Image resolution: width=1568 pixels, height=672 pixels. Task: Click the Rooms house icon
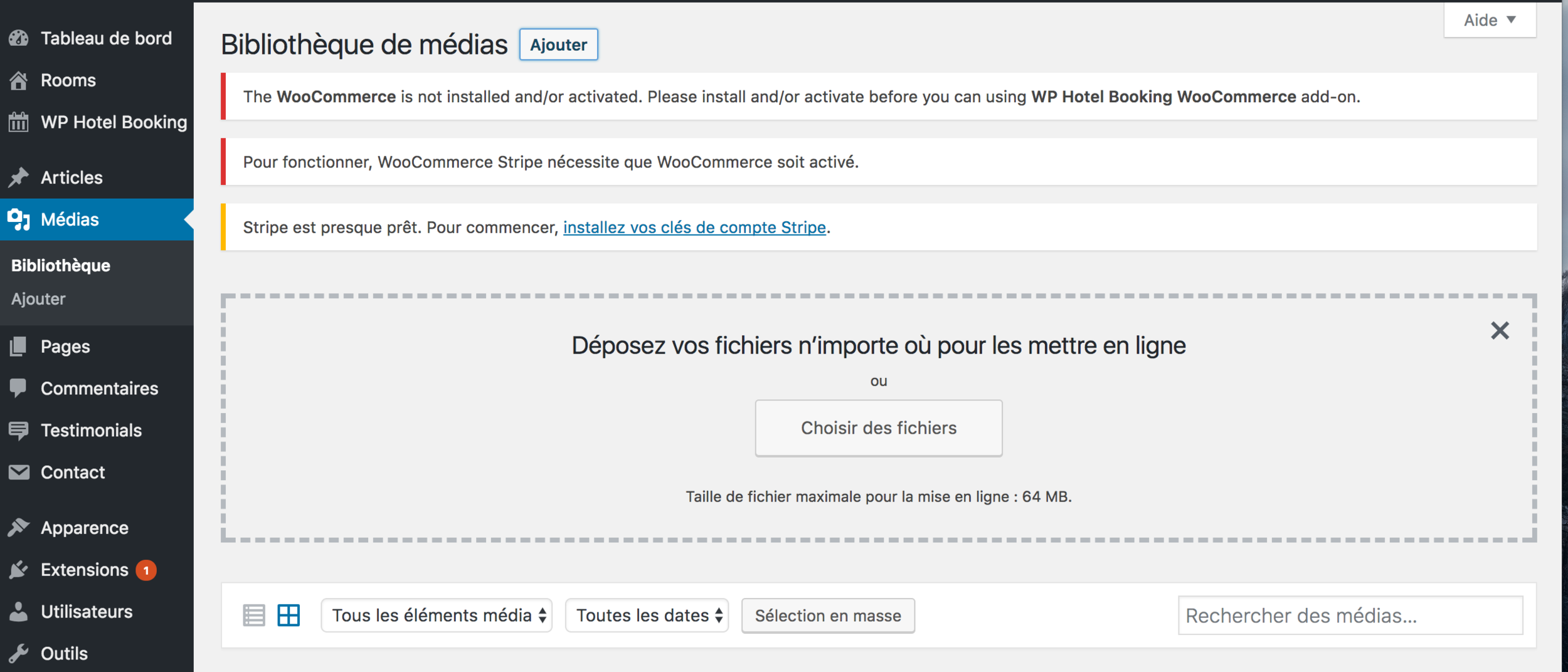point(19,80)
